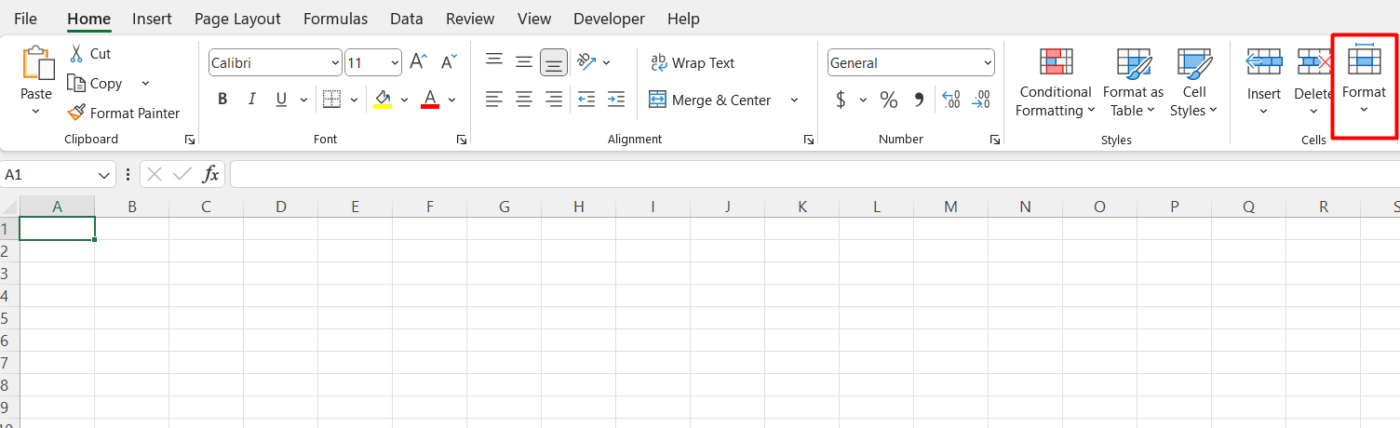Click the Increase Decimal icon
This screenshot has width=1400, height=428.
click(951, 99)
